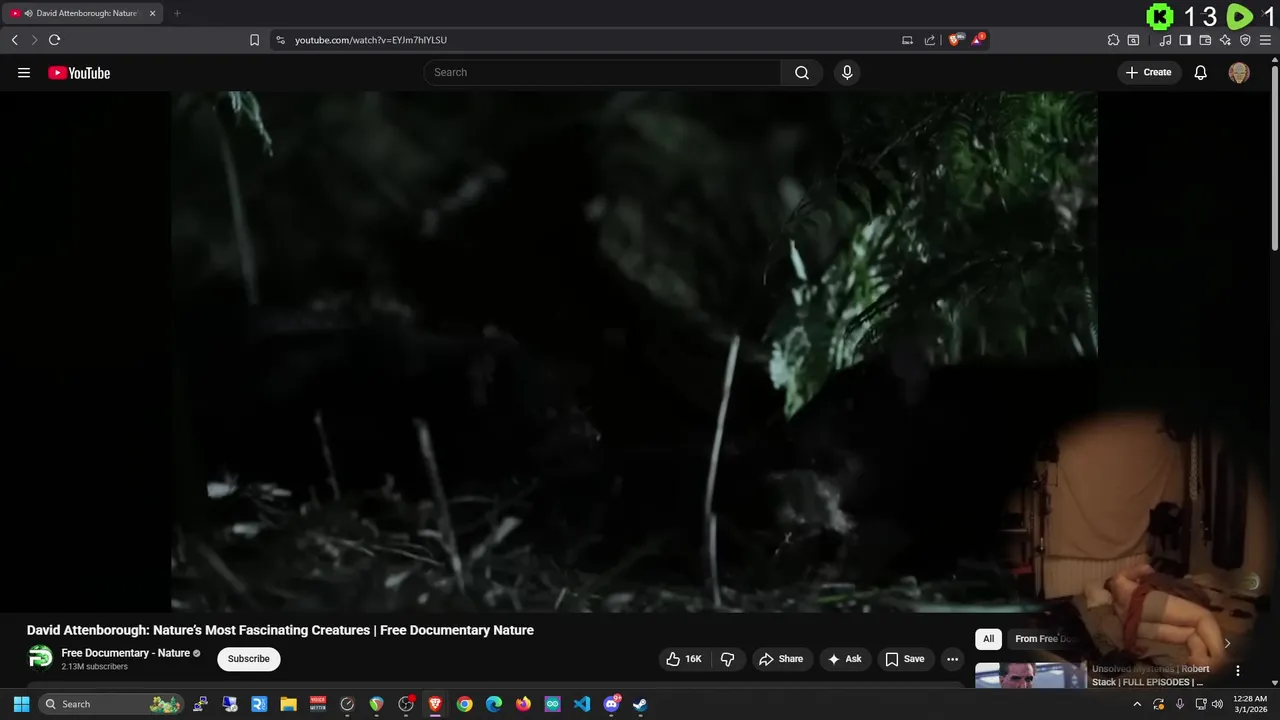Open Microsoft Edge from the taskbar
The image size is (1280, 720).
[x=493, y=704]
